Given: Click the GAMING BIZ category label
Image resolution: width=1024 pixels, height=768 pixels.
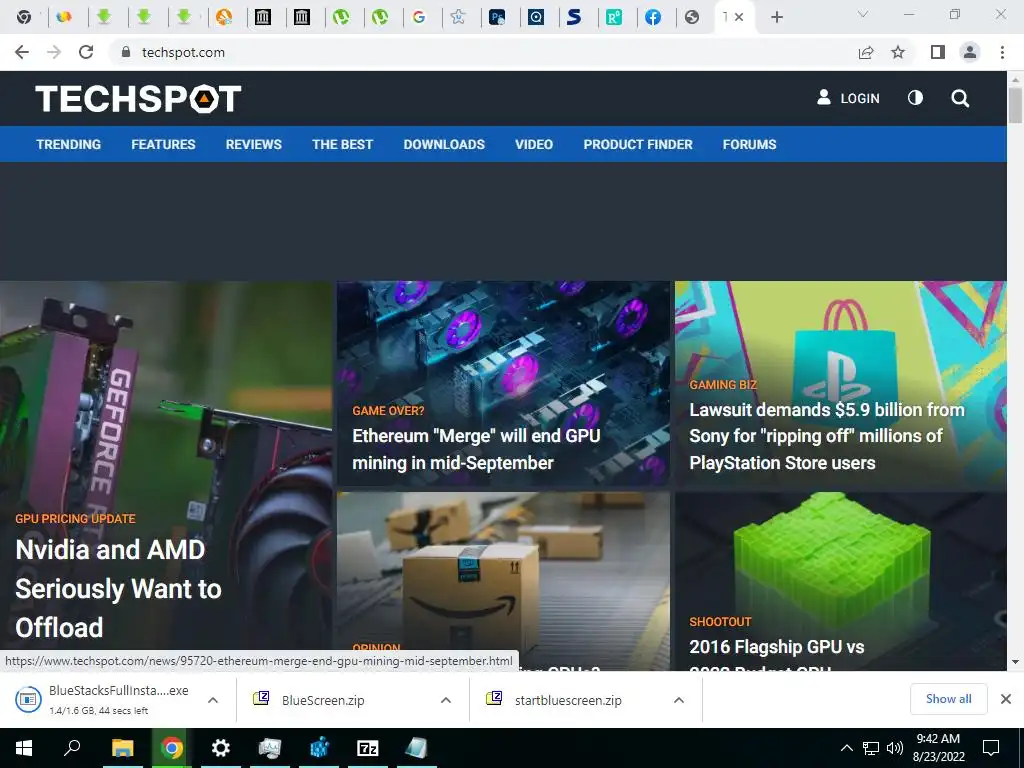Looking at the screenshot, I should click(x=723, y=385).
